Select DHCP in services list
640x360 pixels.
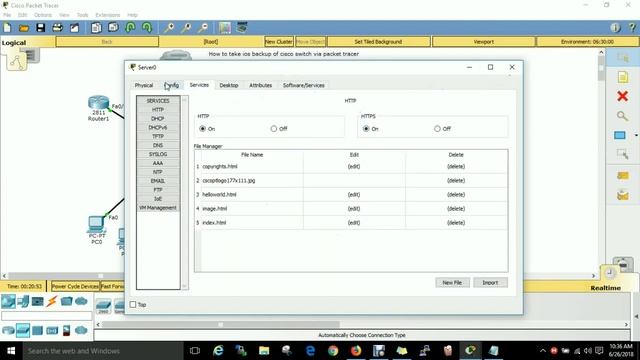click(158, 118)
